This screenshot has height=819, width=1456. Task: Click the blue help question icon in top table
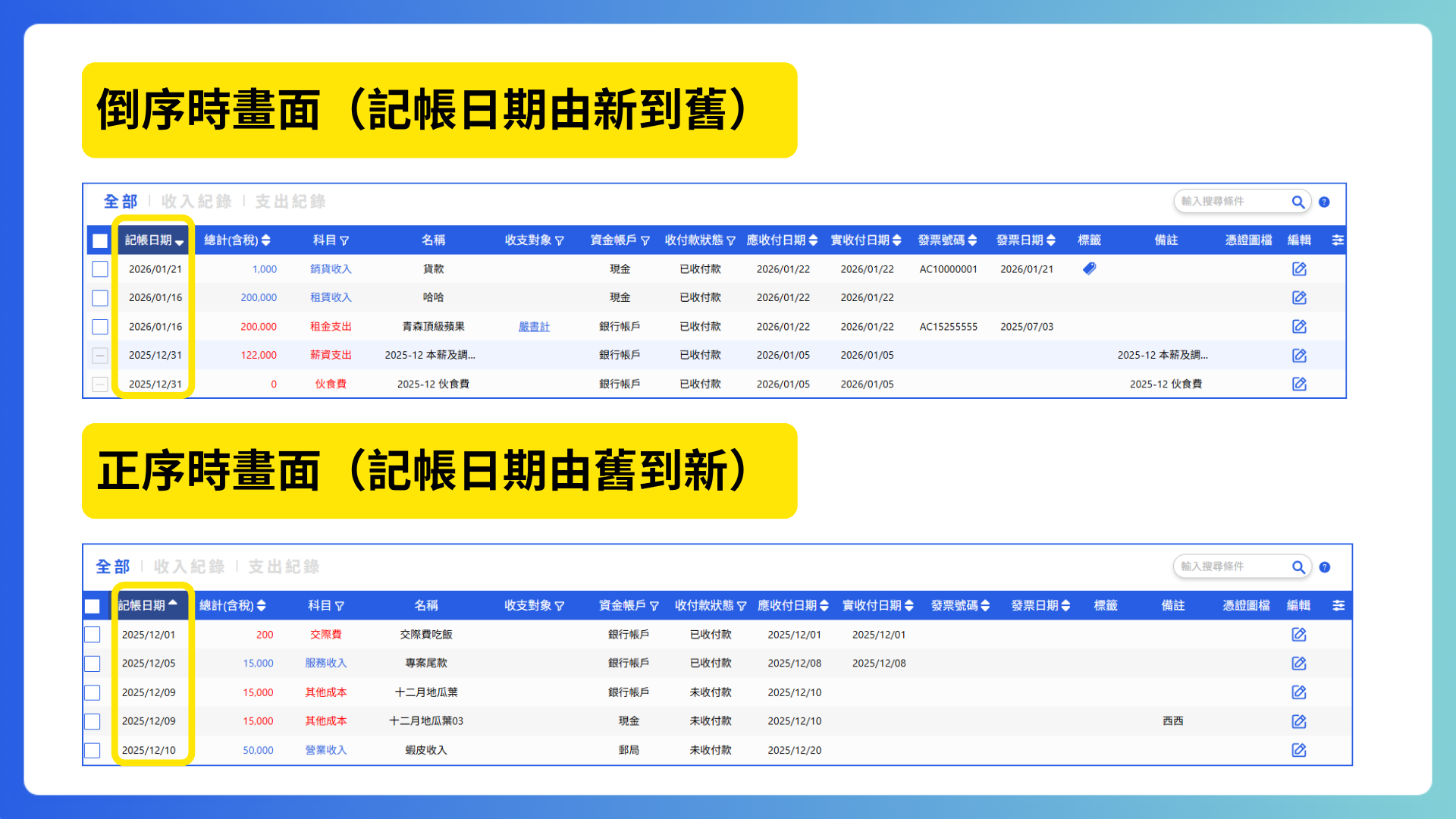[x=1324, y=202]
